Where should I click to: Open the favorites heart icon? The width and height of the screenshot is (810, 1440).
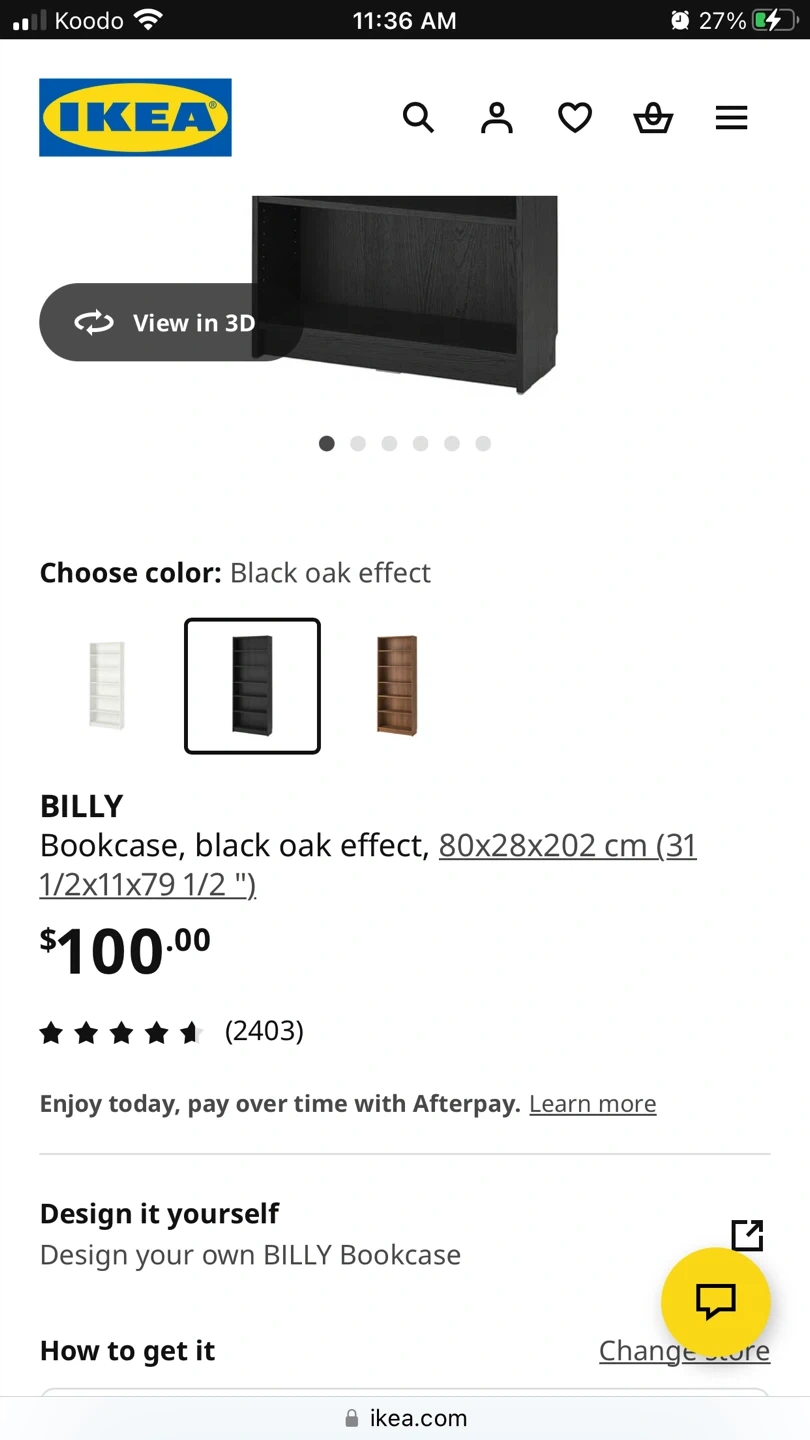[575, 118]
